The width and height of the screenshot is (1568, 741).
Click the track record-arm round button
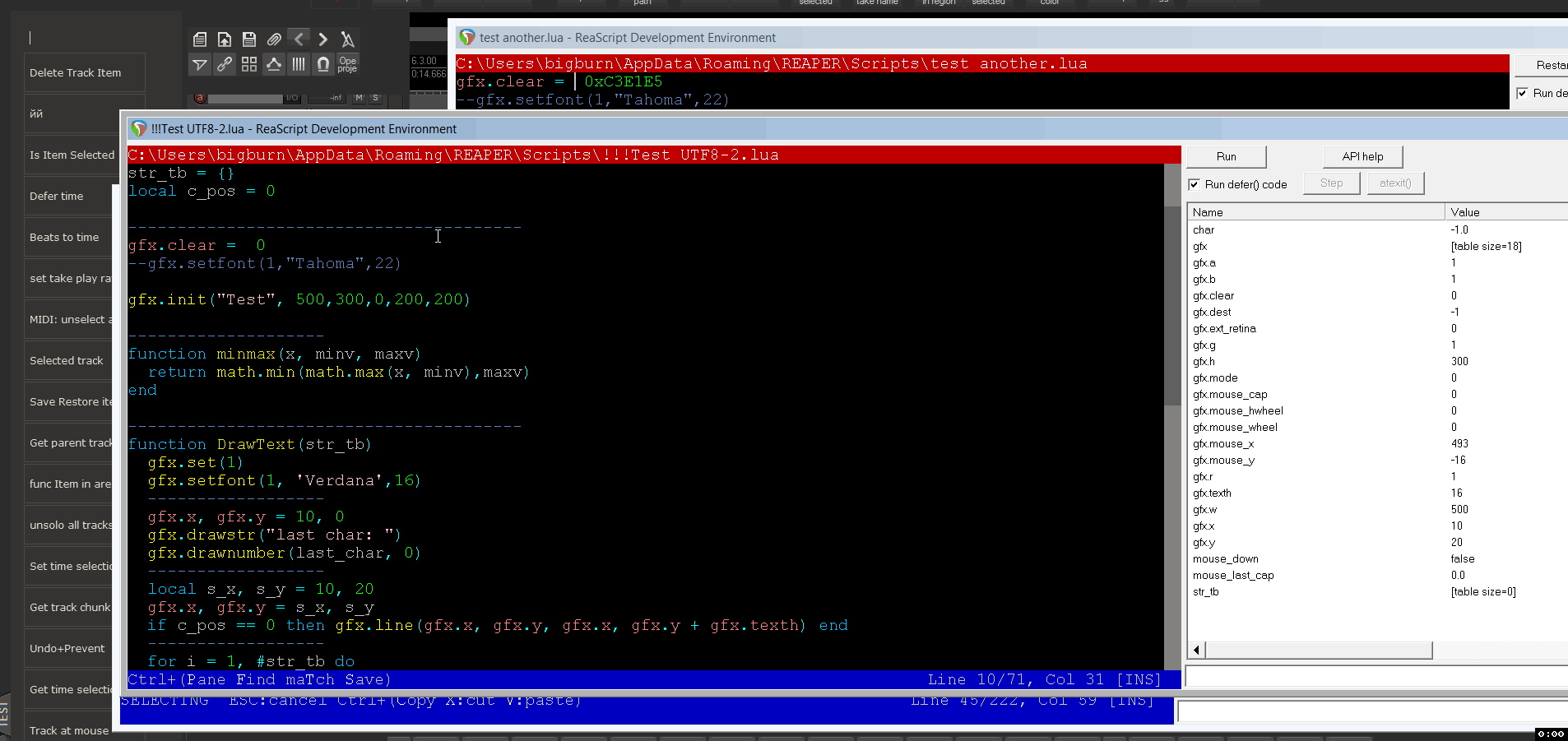[x=200, y=98]
